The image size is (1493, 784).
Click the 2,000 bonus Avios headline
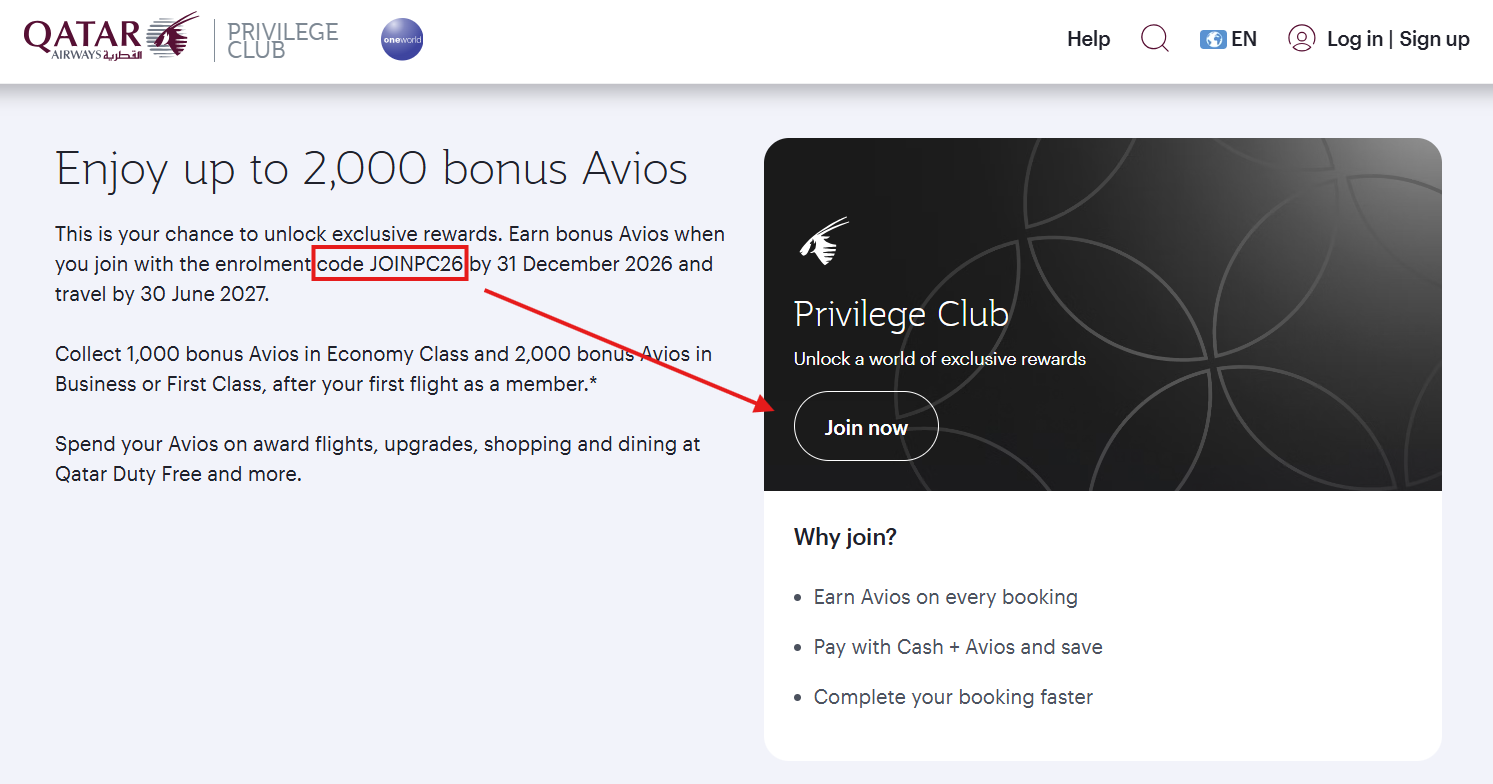[371, 169]
